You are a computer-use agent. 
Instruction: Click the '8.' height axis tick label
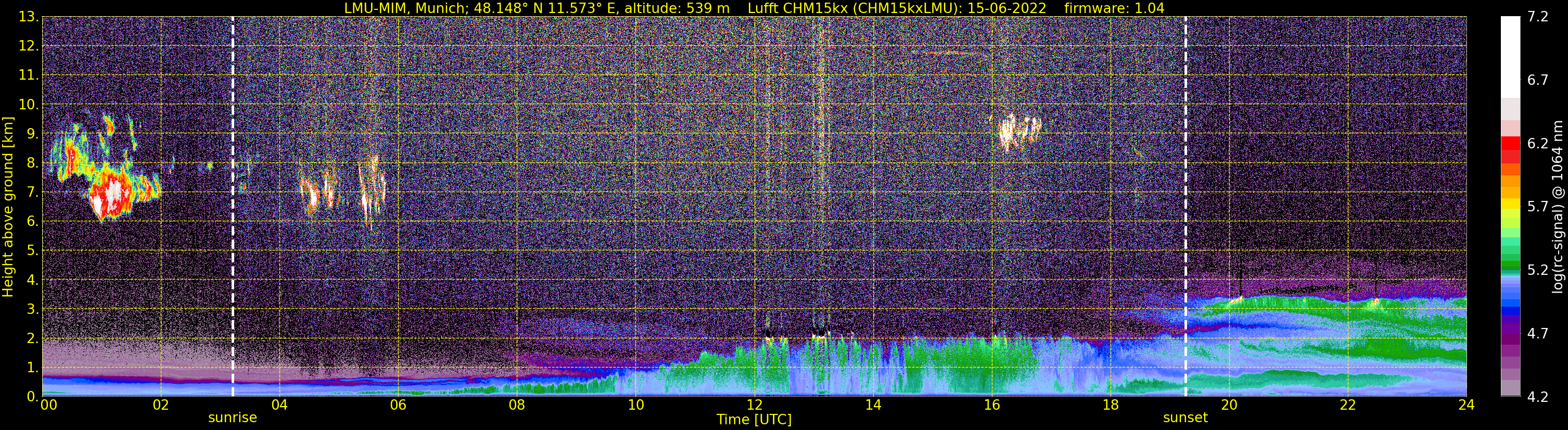click(x=33, y=163)
